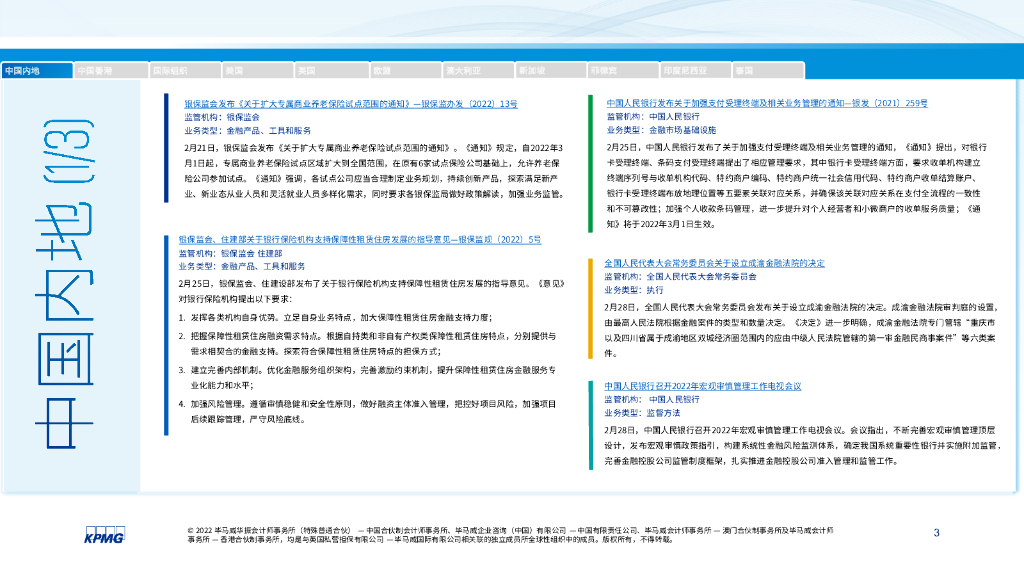The image size is (1024, 576).
Task: Open the 成渝金融法院 decision link
Action: coord(714,263)
